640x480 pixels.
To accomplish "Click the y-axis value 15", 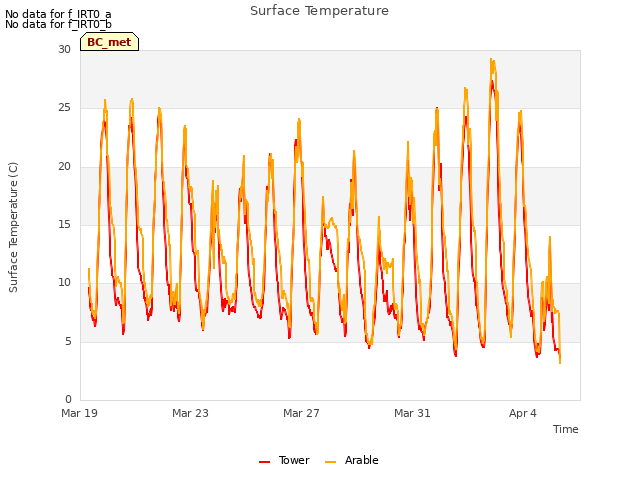I will pyautogui.click(x=64, y=224).
